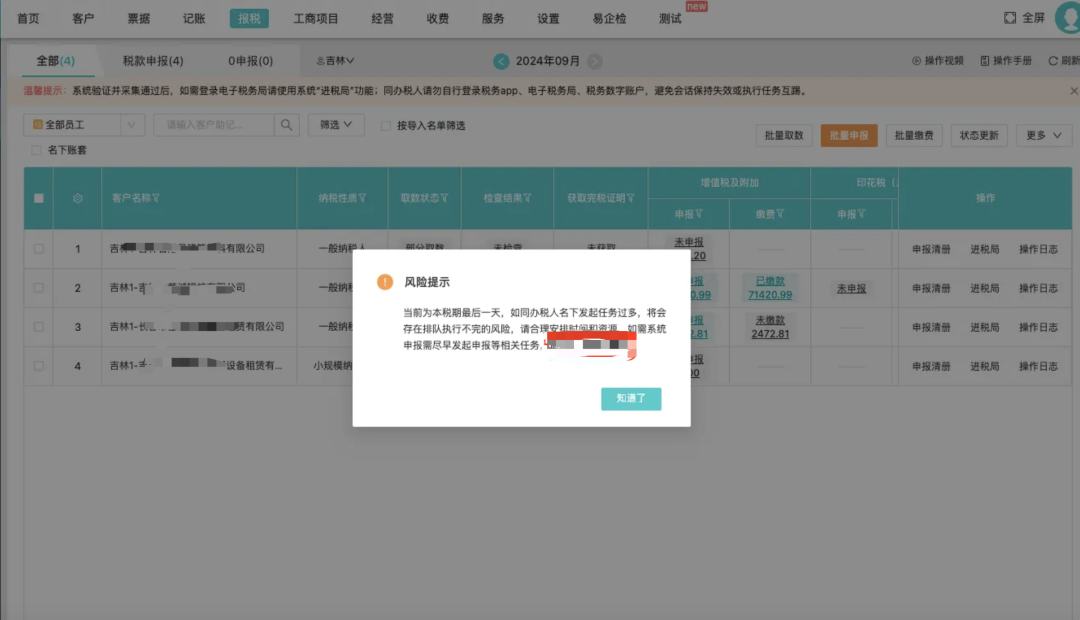Click the filter icon on 缴费 column
1080x620 pixels.
coord(780,214)
